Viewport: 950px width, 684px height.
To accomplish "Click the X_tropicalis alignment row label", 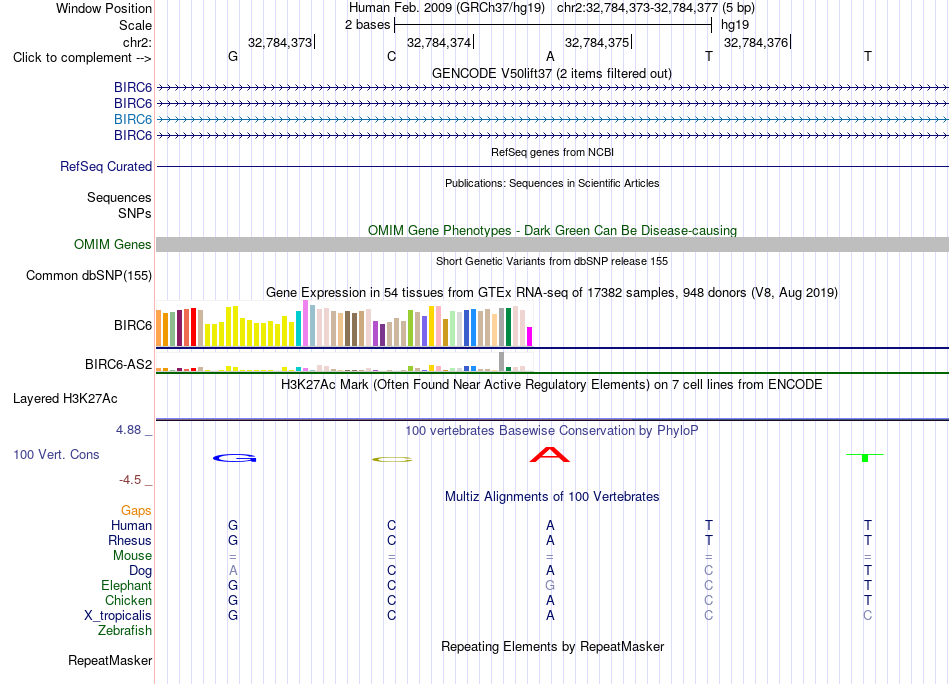I will click(x=118, y=616).
